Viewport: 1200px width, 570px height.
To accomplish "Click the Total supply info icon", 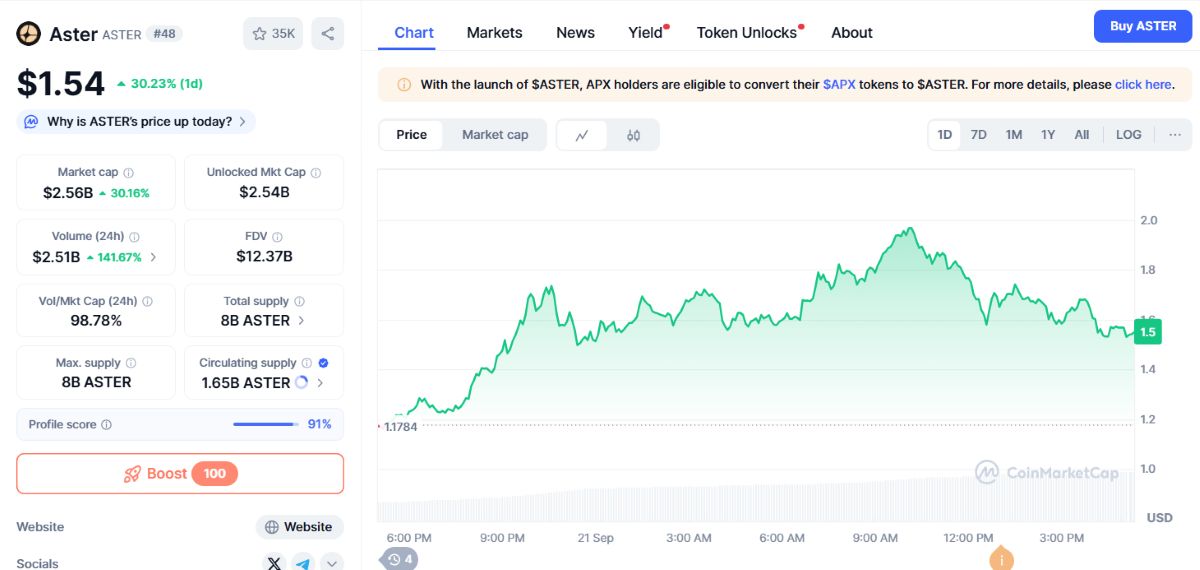I will tap(299, 301).
